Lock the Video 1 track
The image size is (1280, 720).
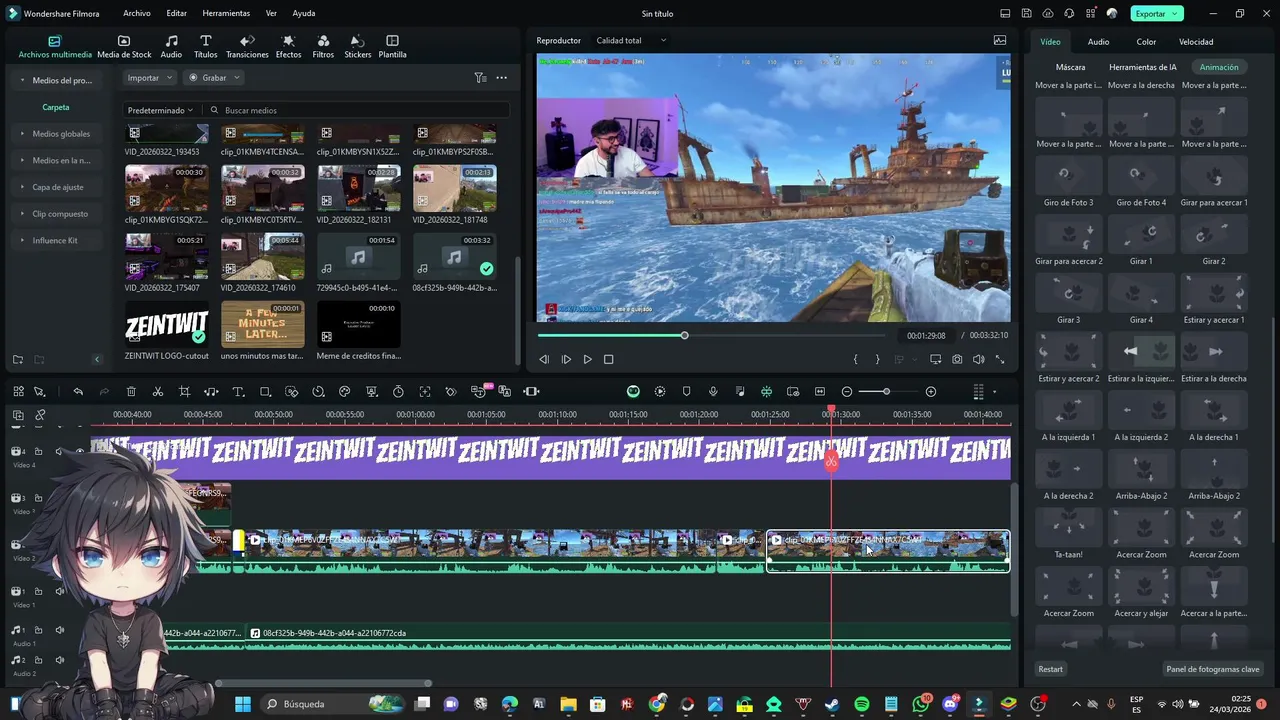pos(39,591)
